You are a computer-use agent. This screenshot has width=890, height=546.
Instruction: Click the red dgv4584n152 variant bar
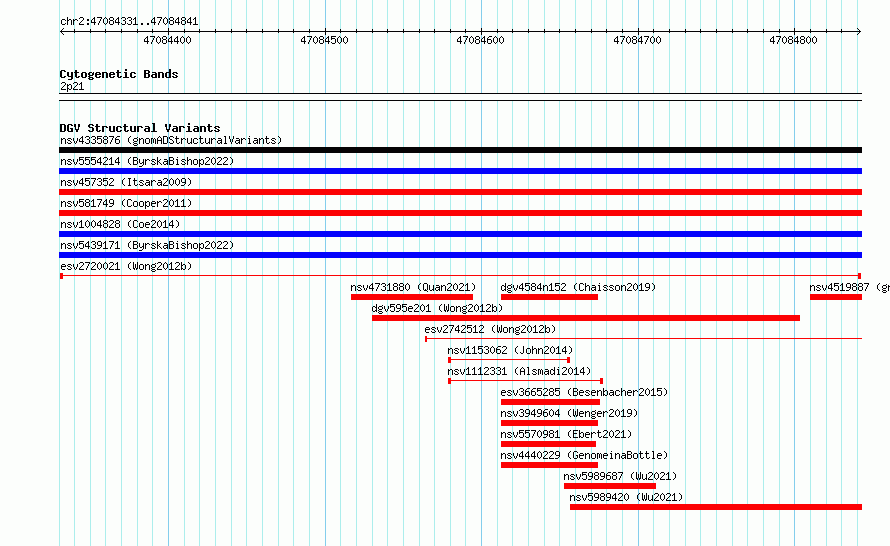pyautogui.click(x=549, y=297)
